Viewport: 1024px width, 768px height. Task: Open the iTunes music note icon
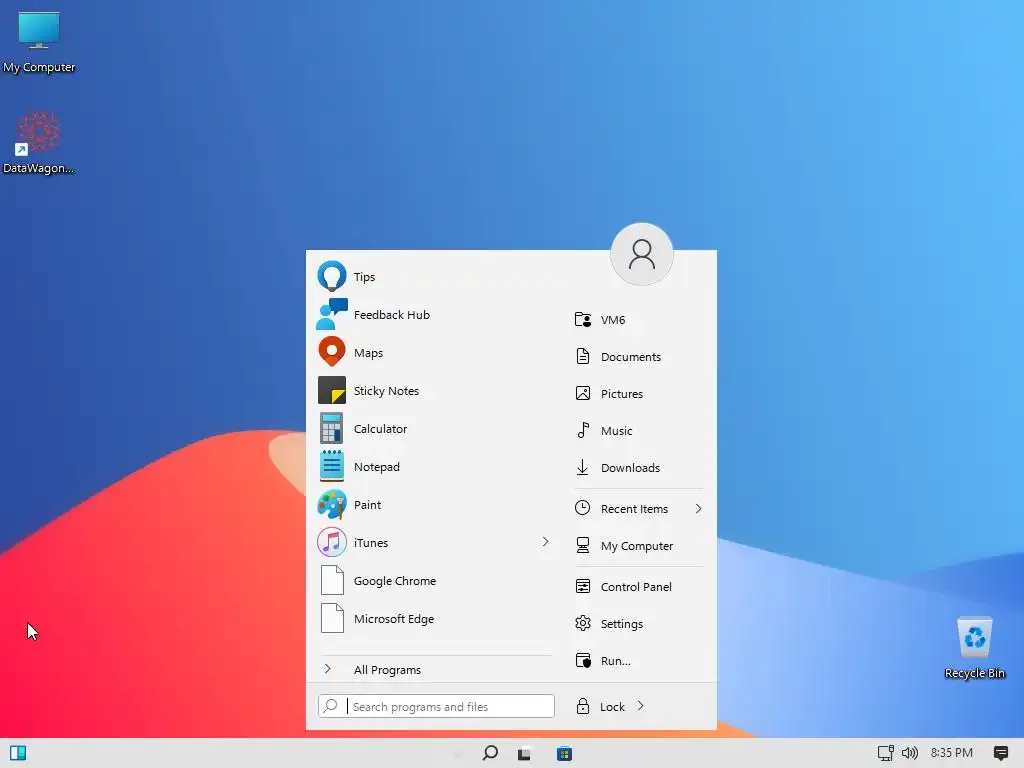pos(332,542)
